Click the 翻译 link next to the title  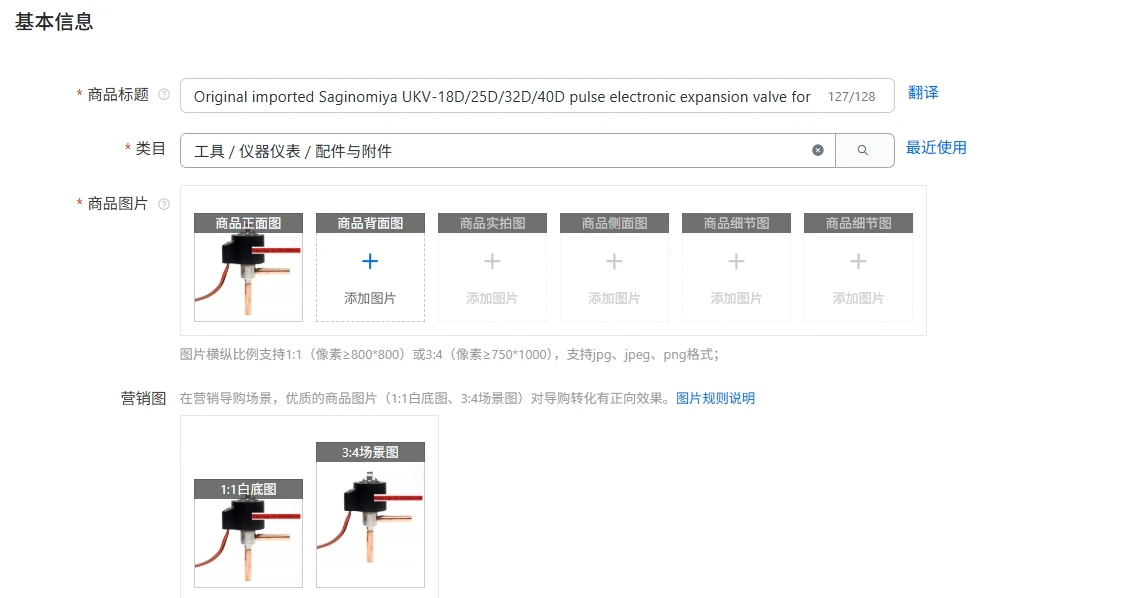click(x=923, y=93)
